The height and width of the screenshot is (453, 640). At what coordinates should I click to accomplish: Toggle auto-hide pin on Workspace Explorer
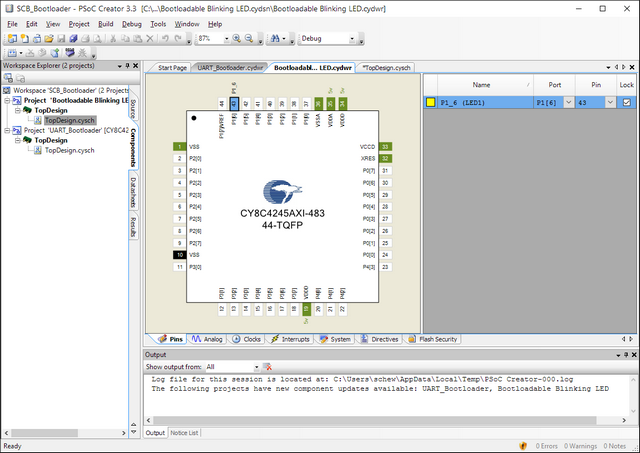127,66
